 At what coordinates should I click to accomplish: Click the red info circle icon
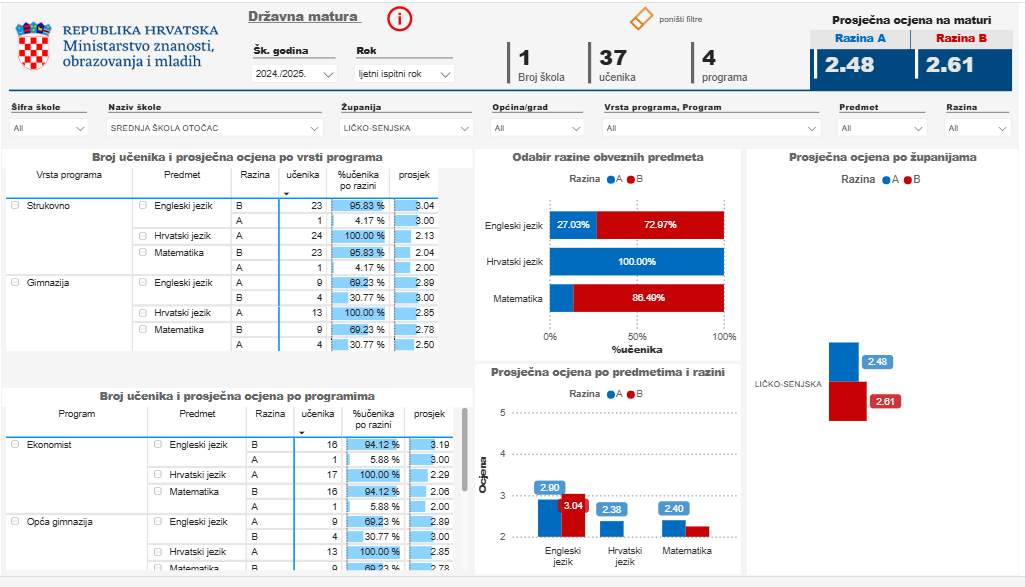[399, 19]
